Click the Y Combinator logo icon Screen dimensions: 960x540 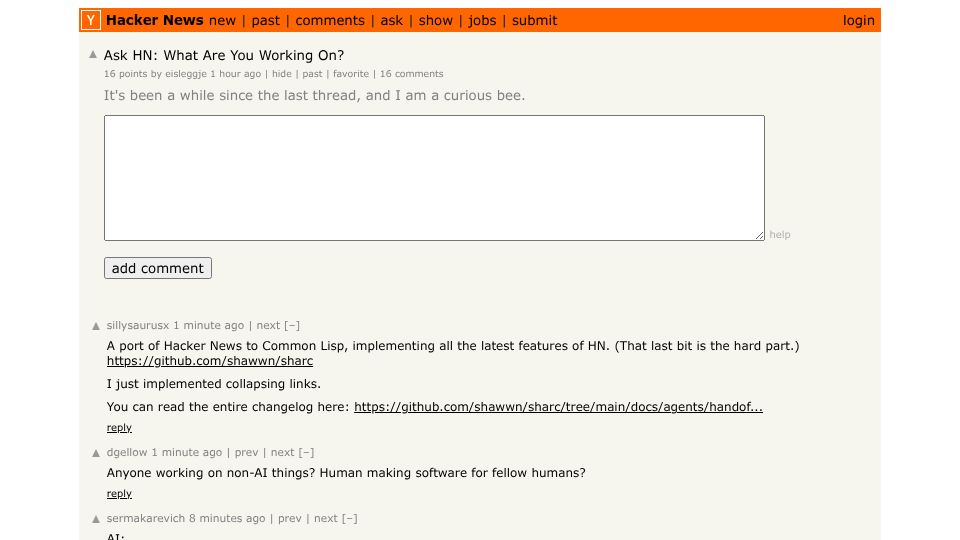click(91, 20)
